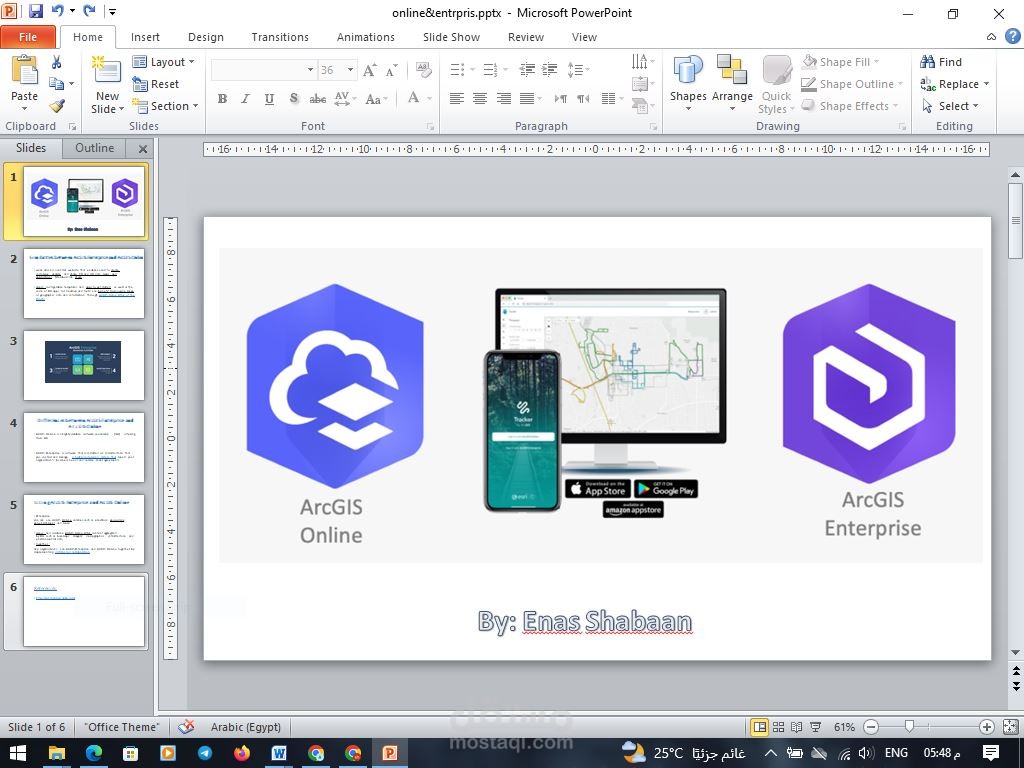Click the Format Painter brush icon
Image resolution: width=1024 pixels, height=768 pixels.
[x=57, y=105]
